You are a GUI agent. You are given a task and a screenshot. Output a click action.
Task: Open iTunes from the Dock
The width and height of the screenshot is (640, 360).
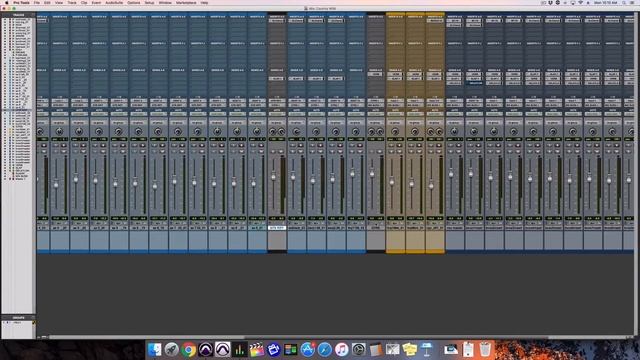(342, 349)
